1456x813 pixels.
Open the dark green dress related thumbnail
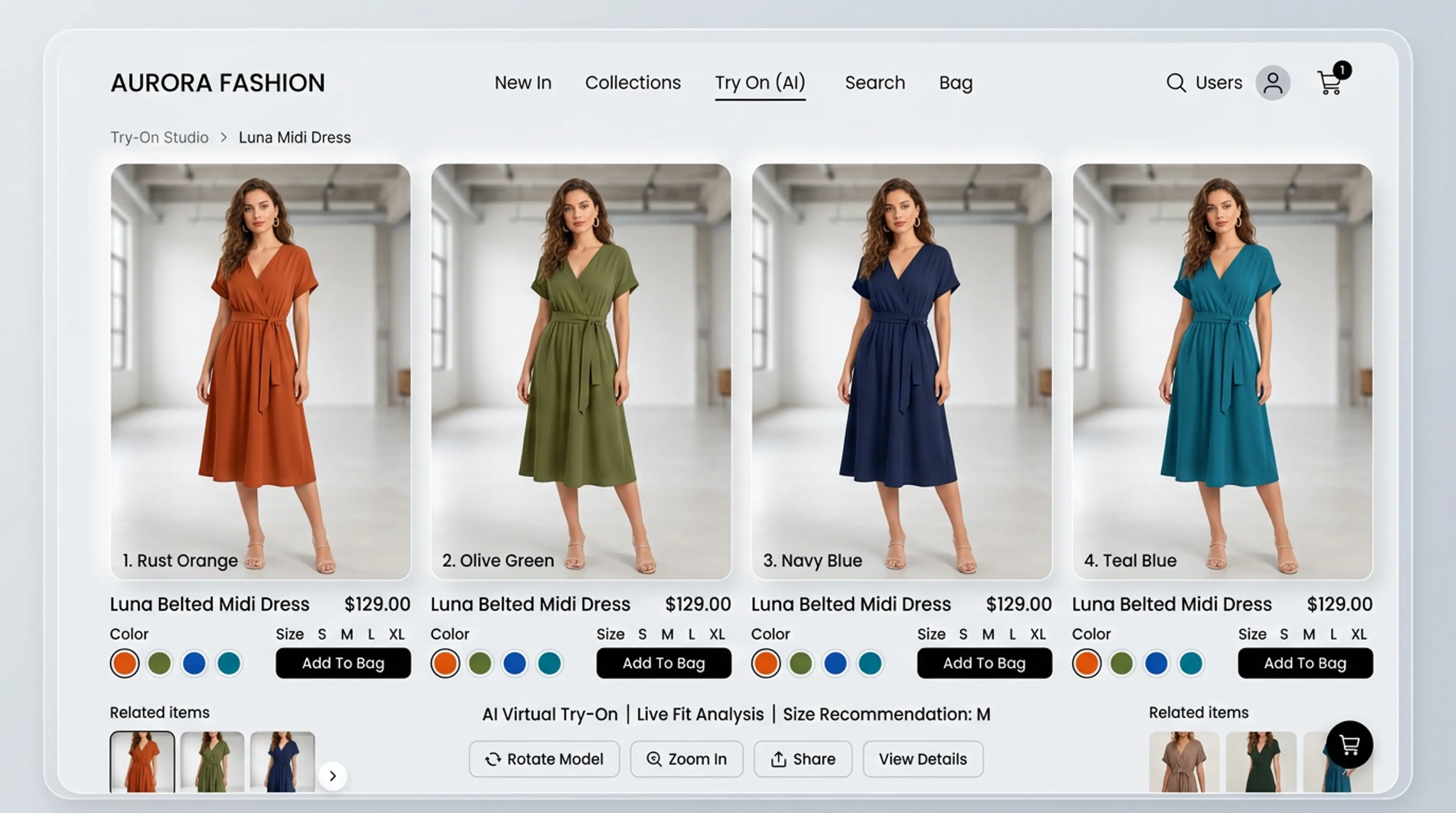[x=1261, y=761]
